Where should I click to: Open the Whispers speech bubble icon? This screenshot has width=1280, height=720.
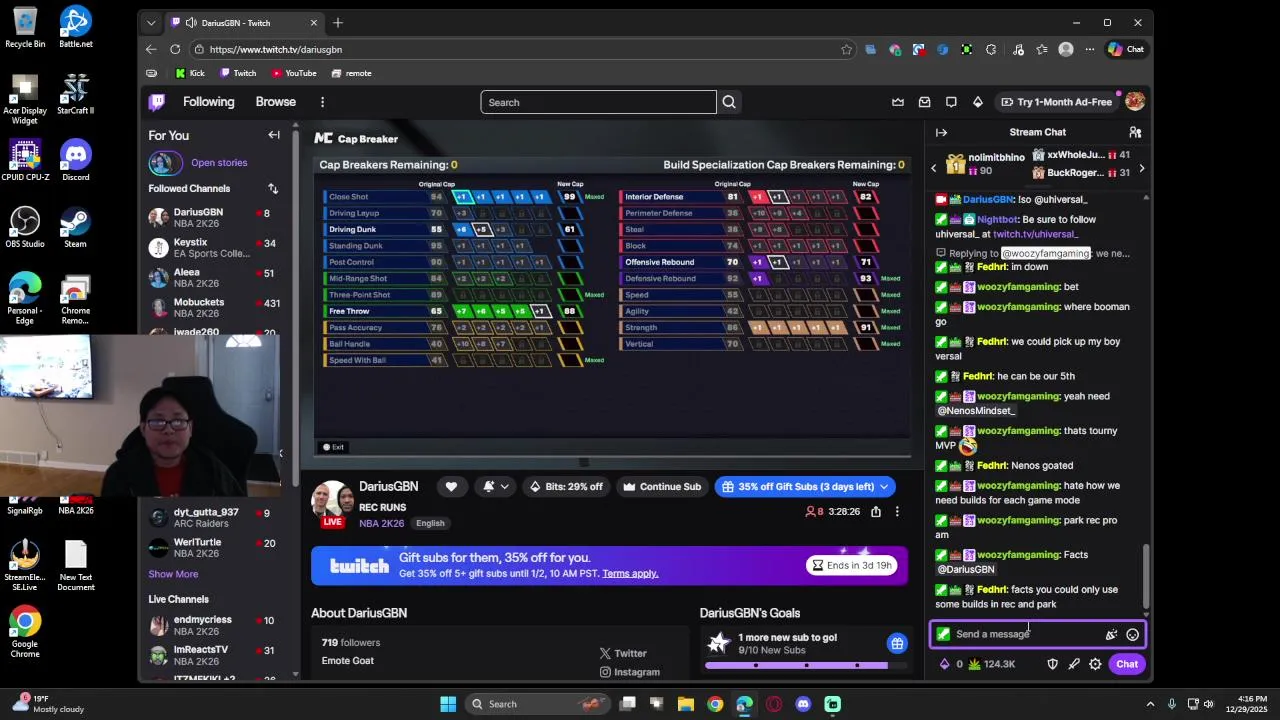(951, 102)
